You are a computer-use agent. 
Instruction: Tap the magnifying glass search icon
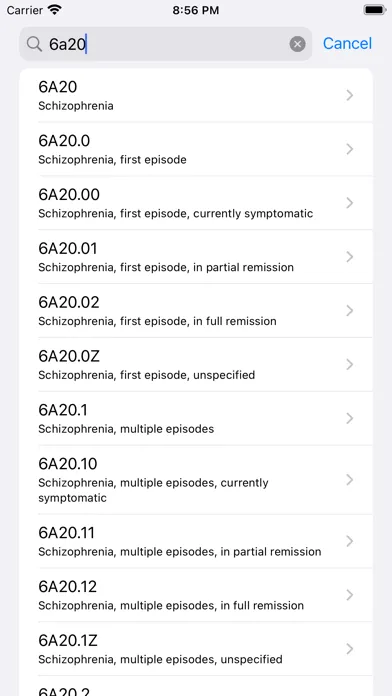point(34,44)
